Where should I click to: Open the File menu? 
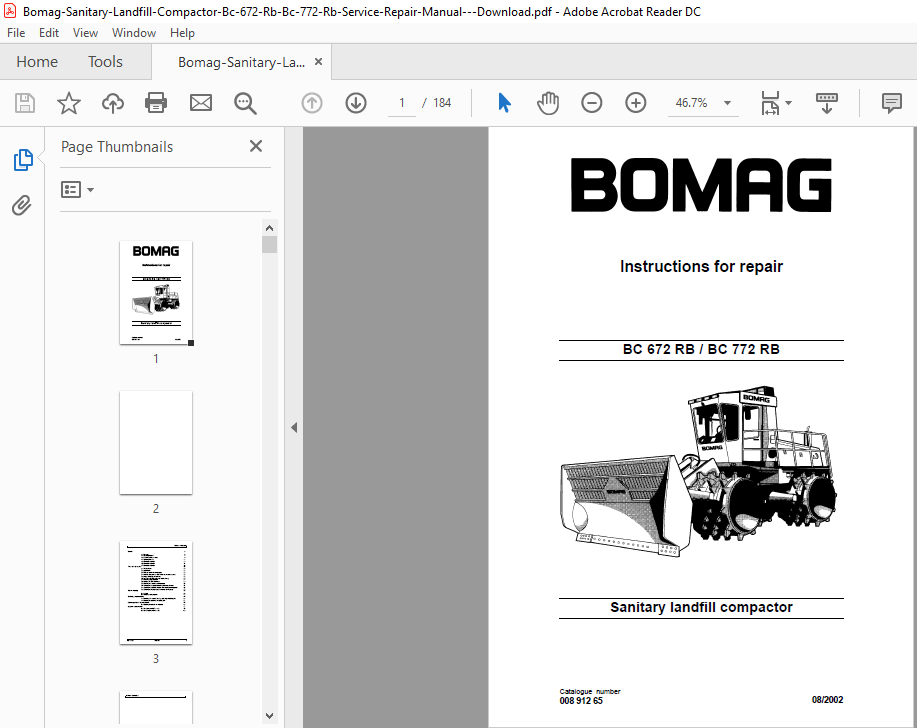16,33
